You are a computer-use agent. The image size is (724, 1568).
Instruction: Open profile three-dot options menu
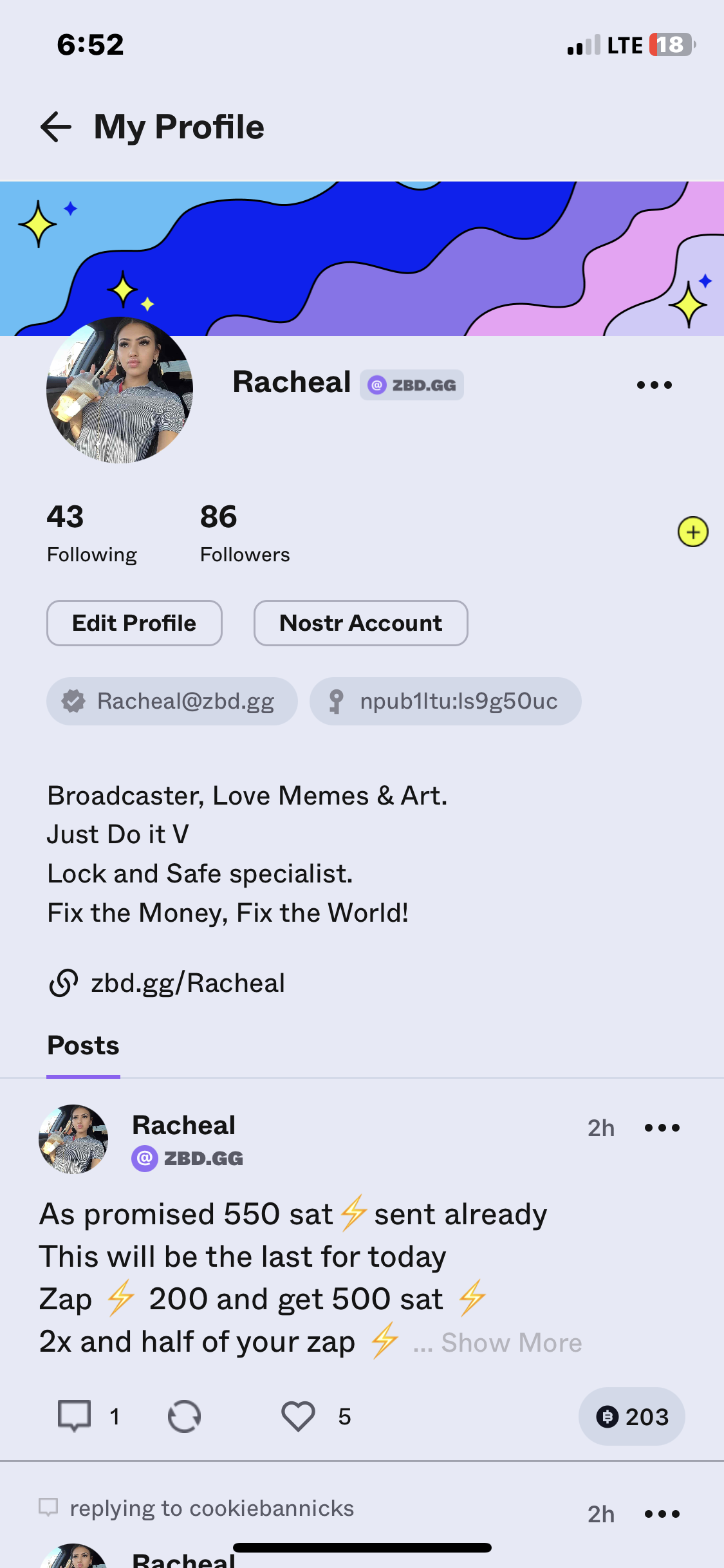coord(654,385)
